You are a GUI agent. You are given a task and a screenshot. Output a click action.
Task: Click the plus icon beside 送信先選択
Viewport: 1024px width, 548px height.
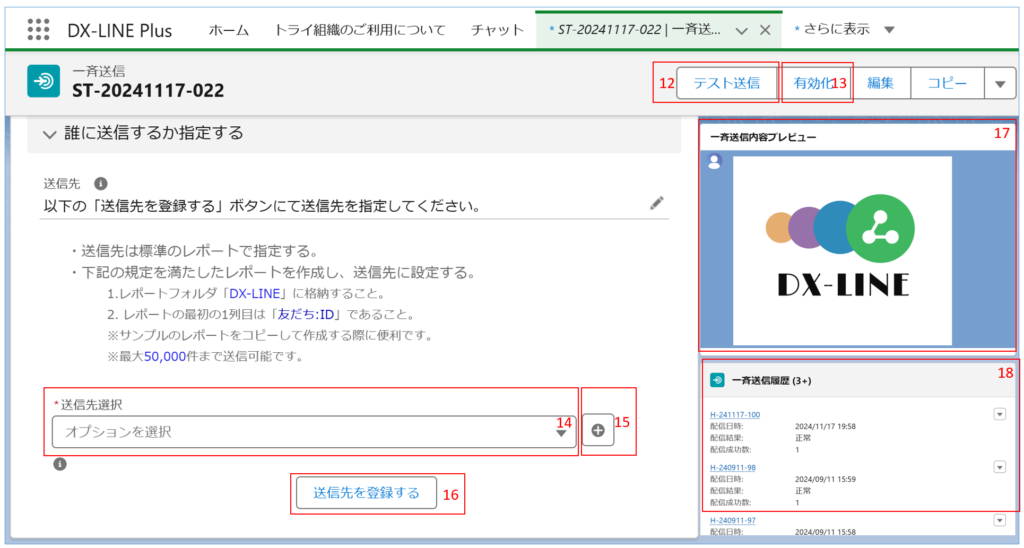[598, 430]
